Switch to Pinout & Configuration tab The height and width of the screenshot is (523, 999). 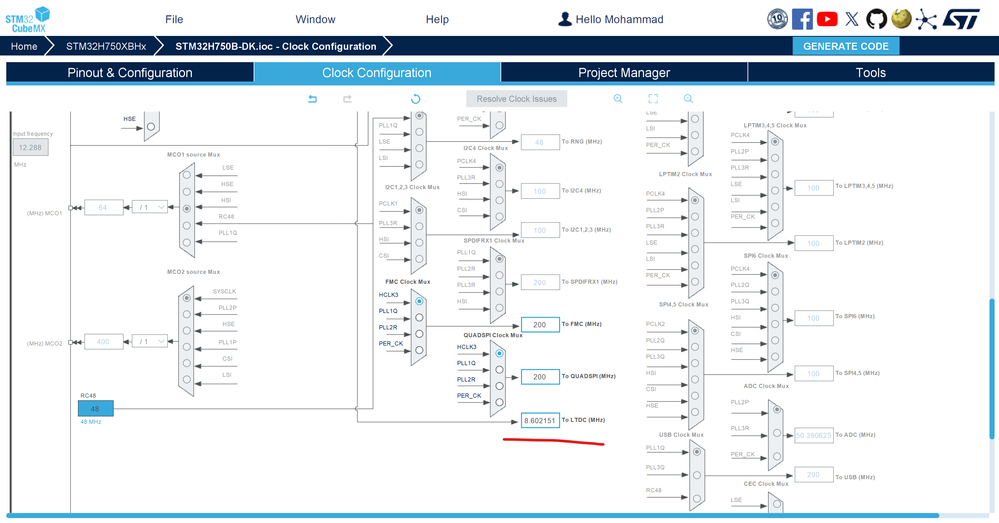[x=130, y=73]
